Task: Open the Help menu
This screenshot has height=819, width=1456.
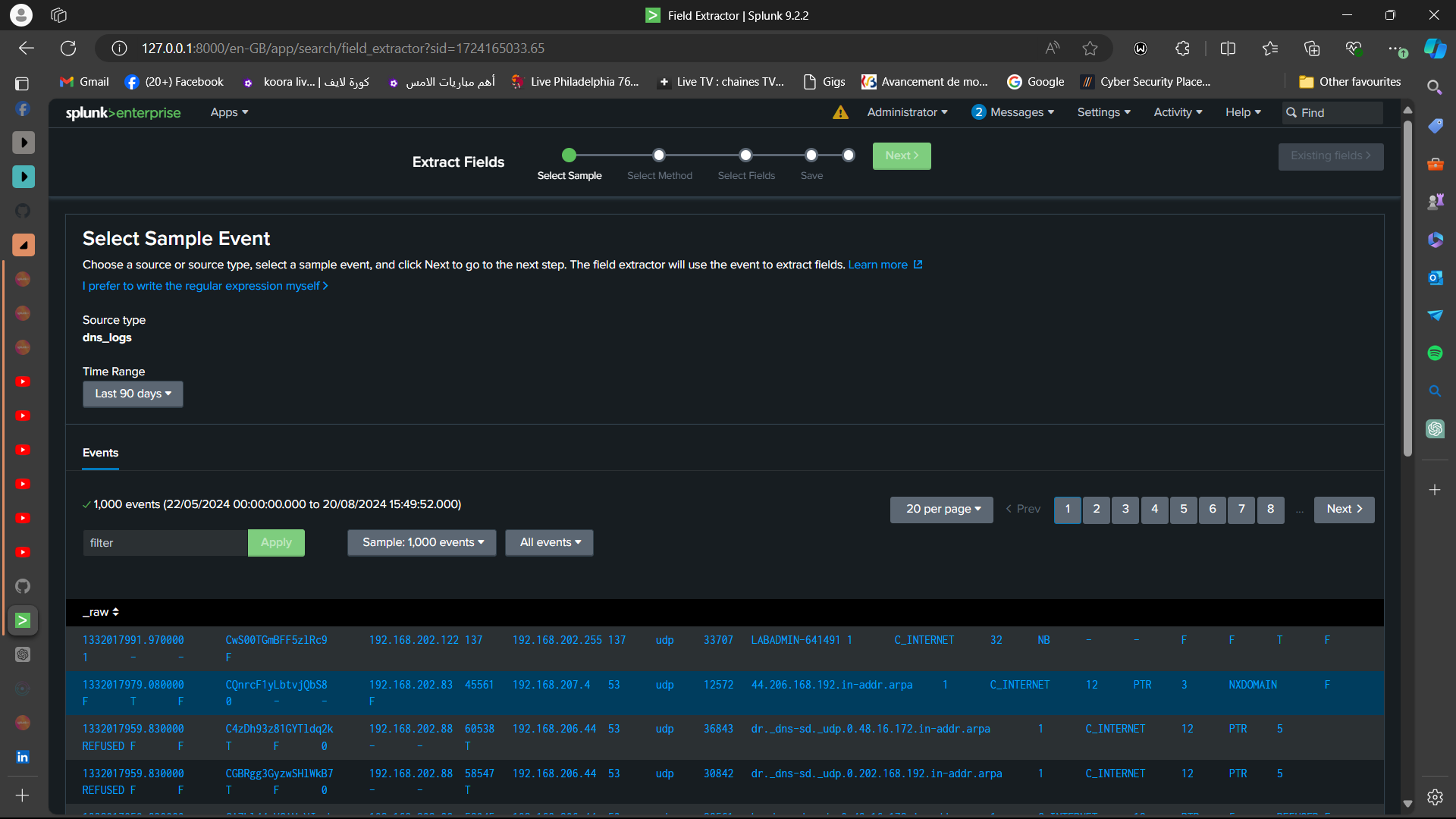Action: click(1243, 112)
